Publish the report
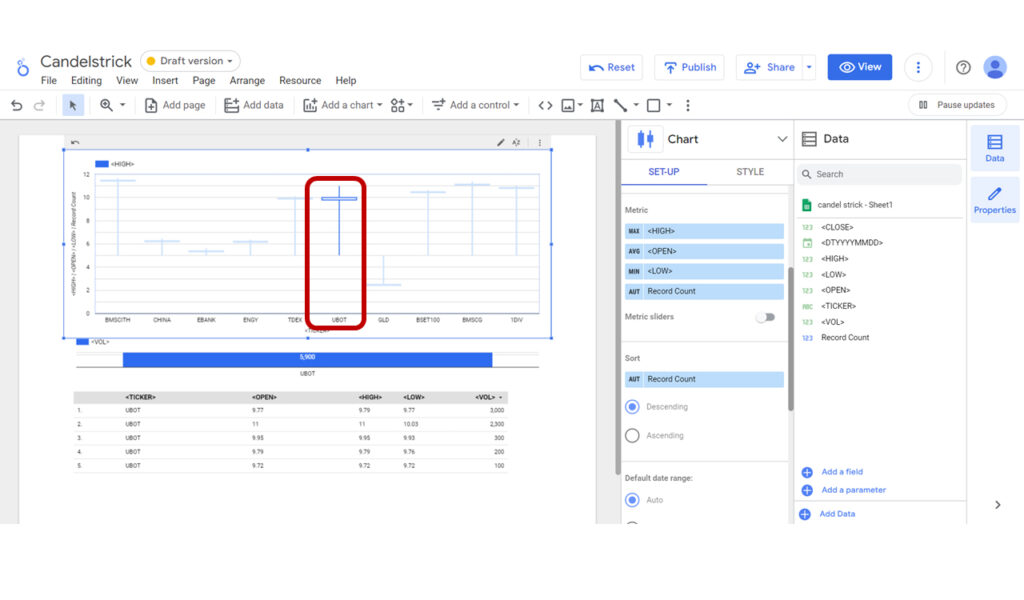The height and width of the screenshot is (600, 1024). coord(690,67)
